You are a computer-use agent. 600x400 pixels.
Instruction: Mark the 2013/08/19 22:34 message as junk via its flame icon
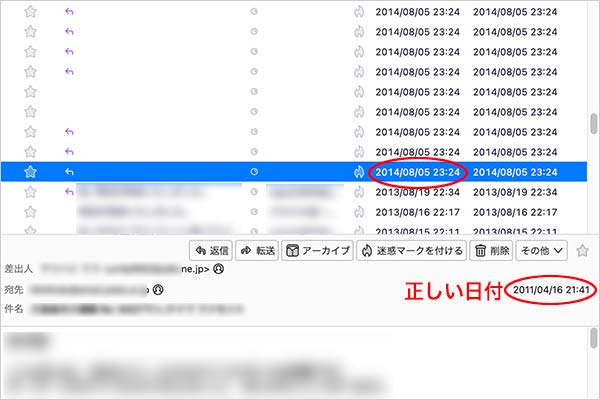click(359, 192)
